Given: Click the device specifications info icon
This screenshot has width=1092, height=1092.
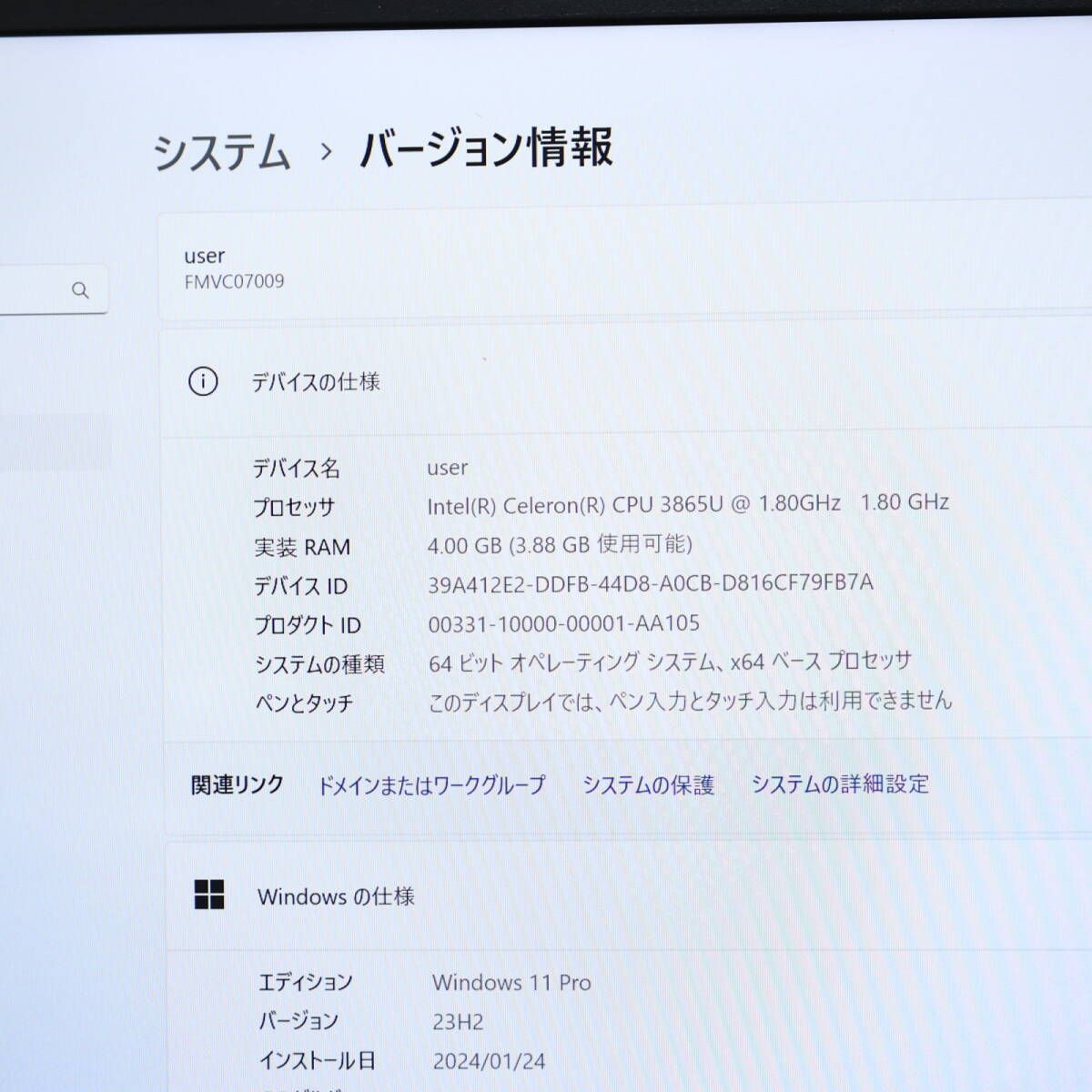Looking at the screenshot, I should click(x=203, y=381).
